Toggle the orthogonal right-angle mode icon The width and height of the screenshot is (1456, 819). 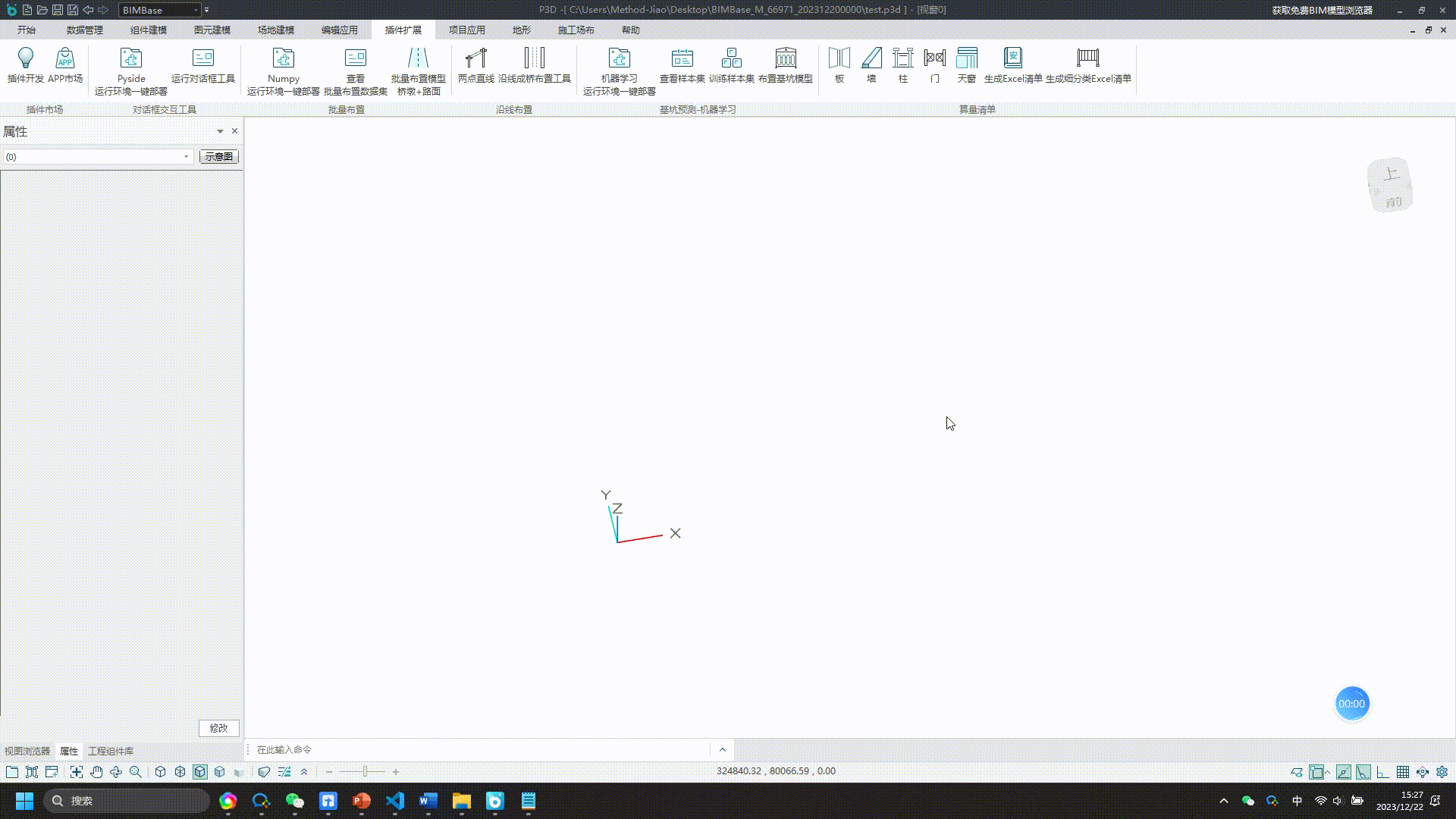click(1383, 772)
